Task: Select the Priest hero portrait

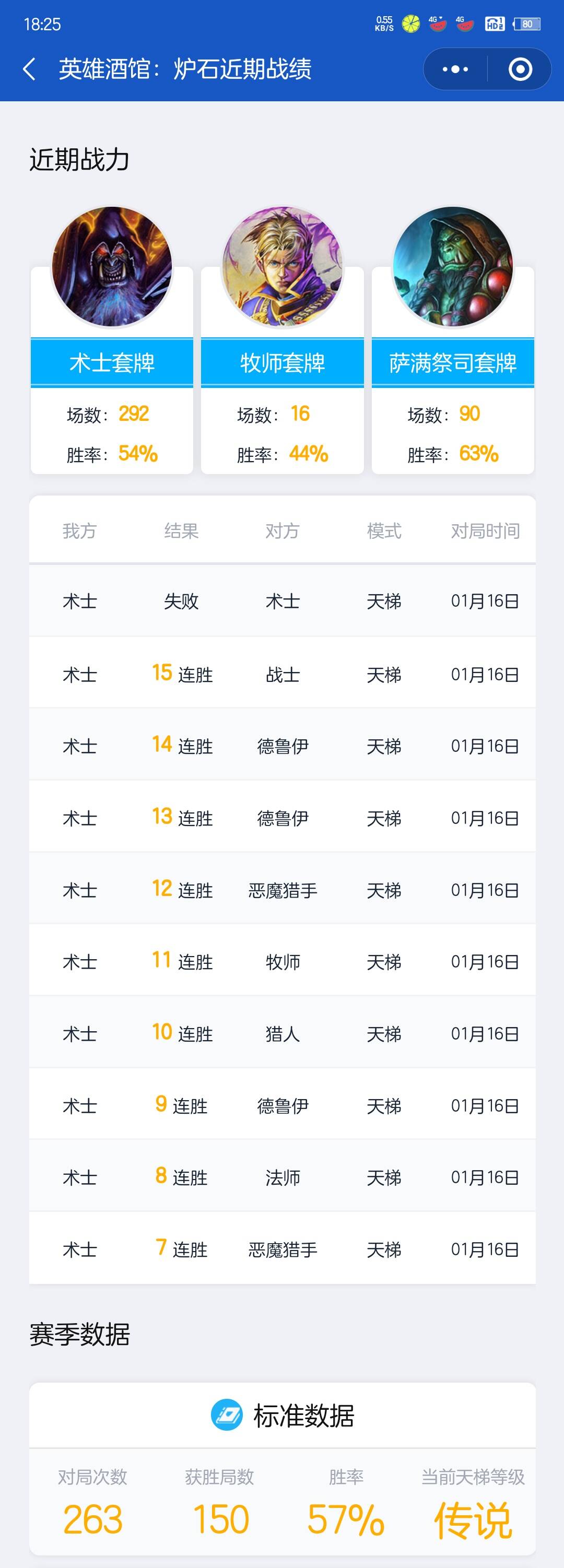Action: point(283,267)
